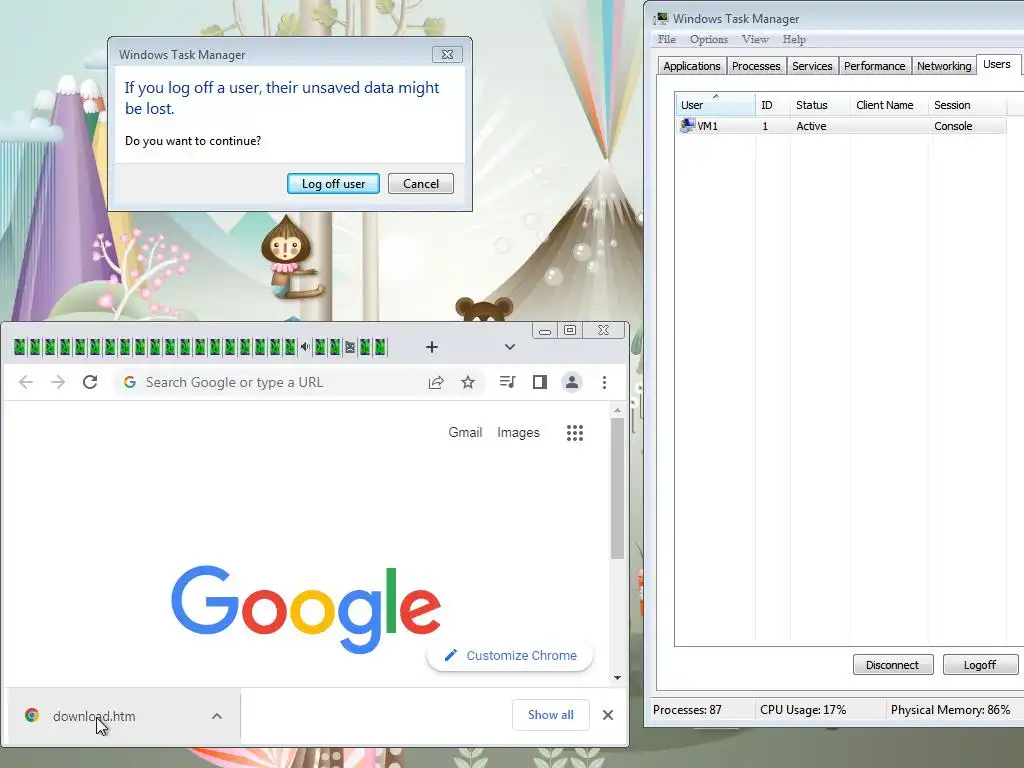Open the Options menu in Task Manager
This screenshot has height=768, width=1024.
(709, 39)
